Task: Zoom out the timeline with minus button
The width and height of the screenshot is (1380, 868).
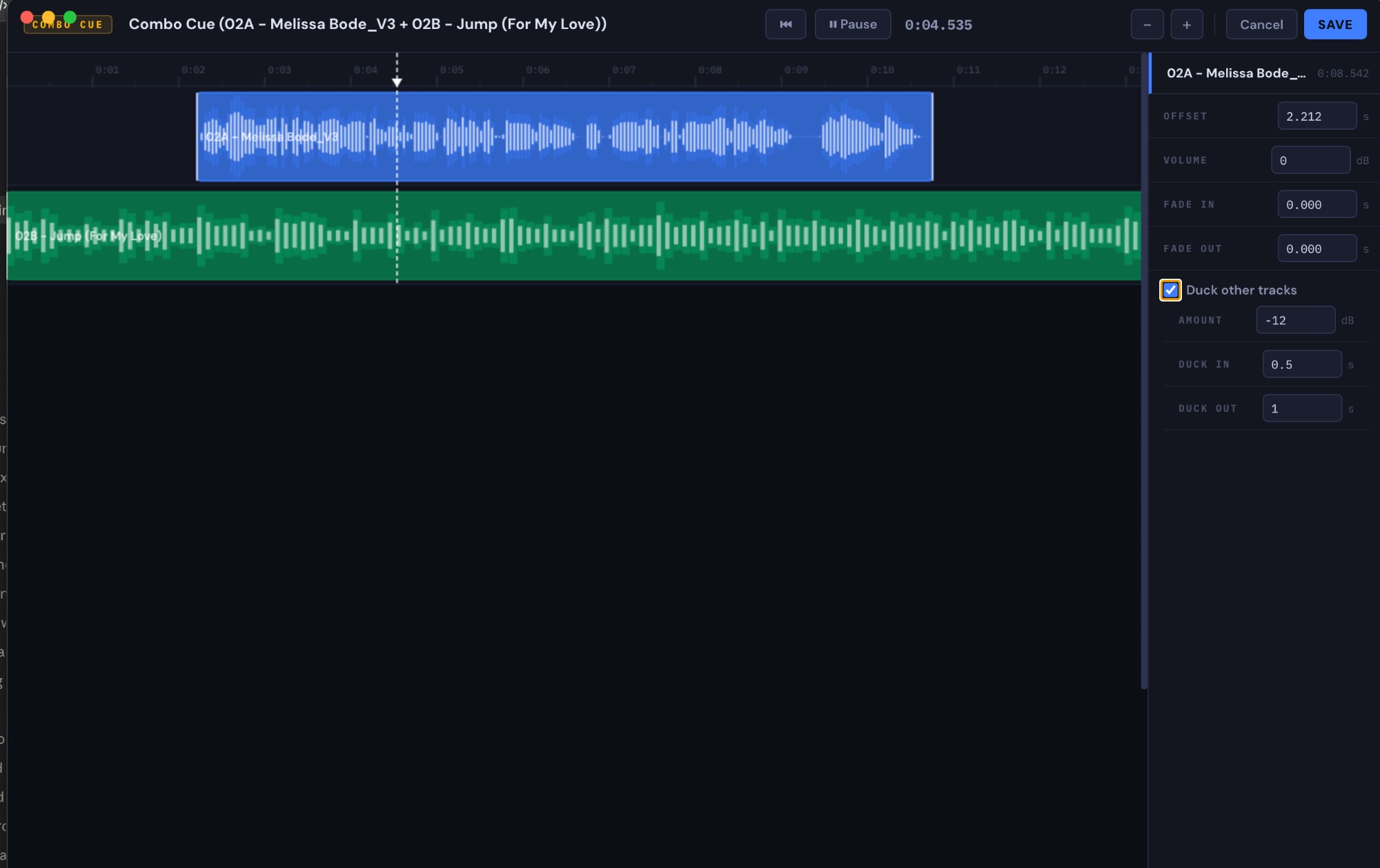Action: pyautogui.click(x=1147, y=25)
